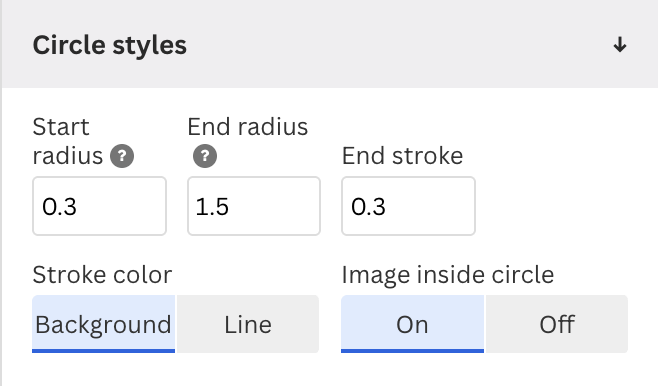Click the End radius label text

pyautogui.click(x=248, y=127)
